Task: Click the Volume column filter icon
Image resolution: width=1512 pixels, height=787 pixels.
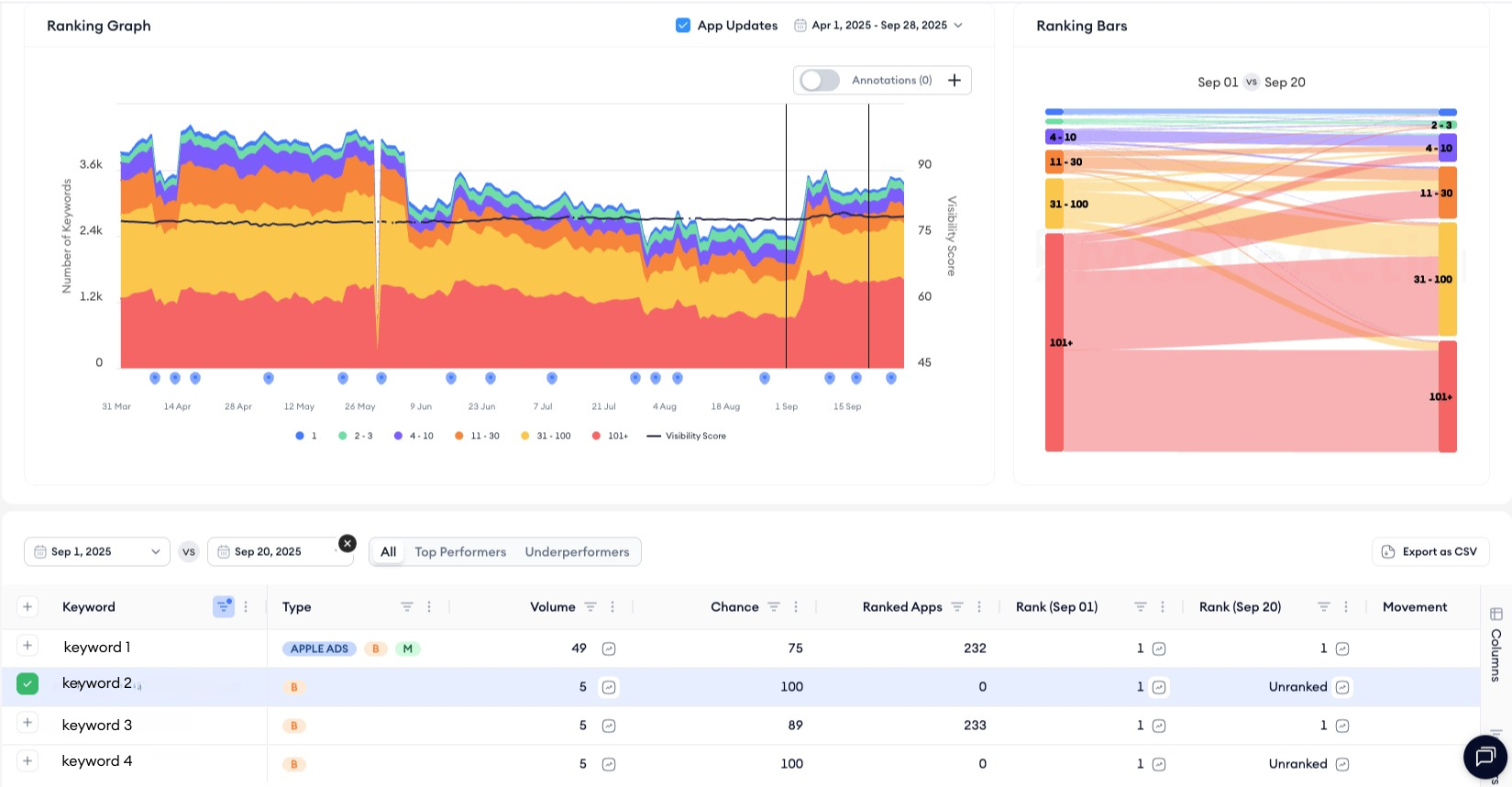Action: pyautogui.click(x=590, y=607)
